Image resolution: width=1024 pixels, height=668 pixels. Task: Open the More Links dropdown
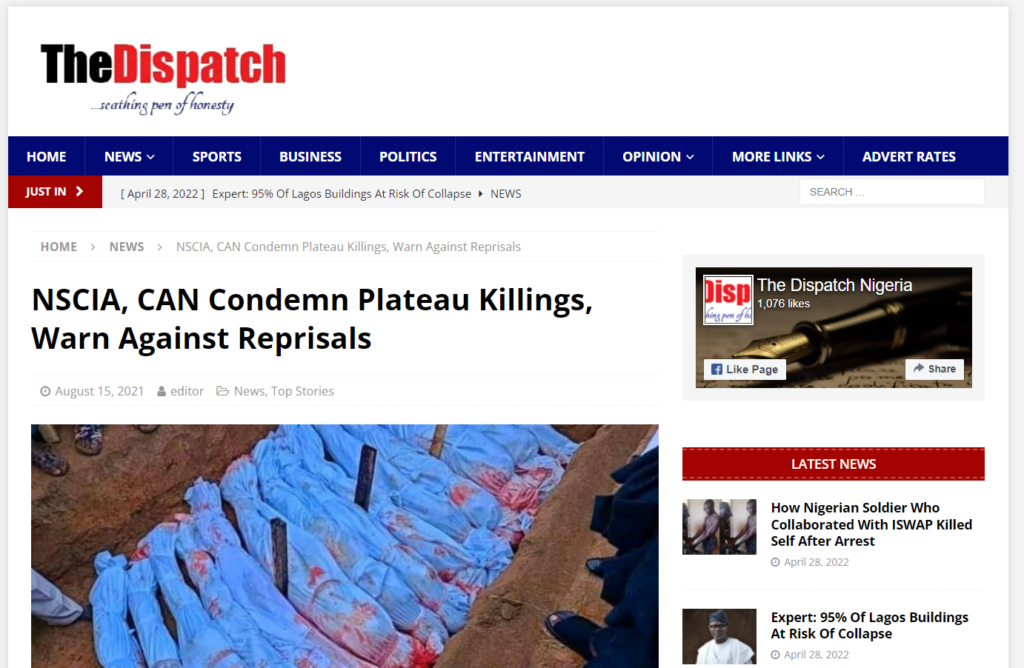(x=778, y=157)
